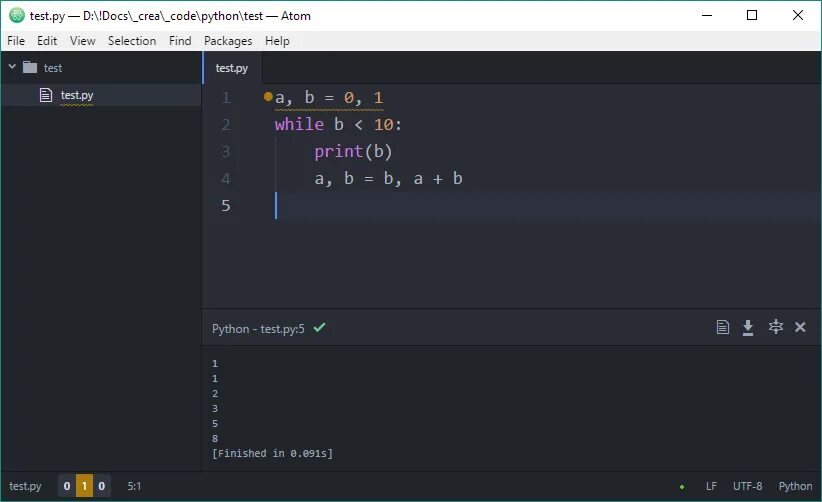Viewport: 822px width, 502px height.
Task: Click line number 3 in the gutter
Action: click(225, 151)
